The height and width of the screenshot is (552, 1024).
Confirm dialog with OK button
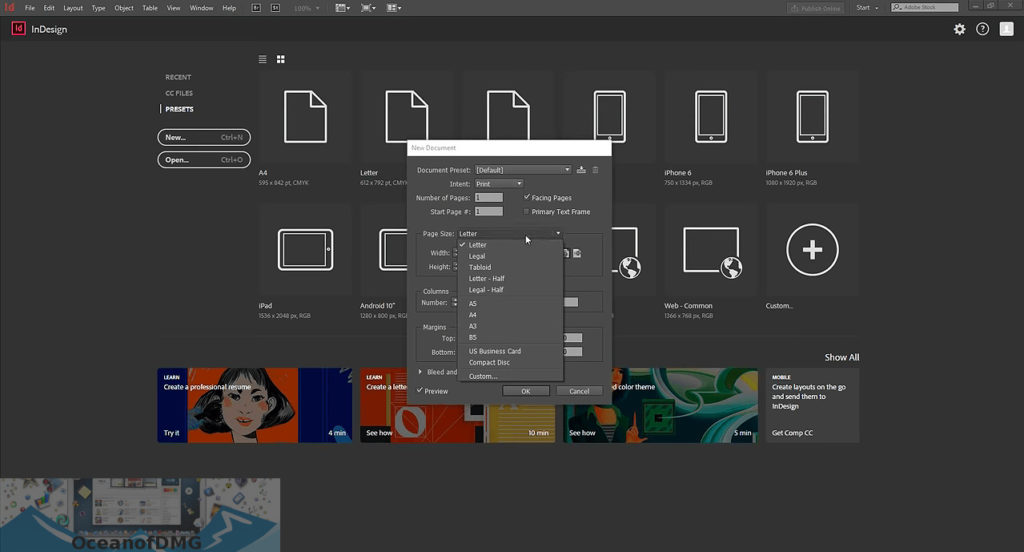click(x=526, y=391)
